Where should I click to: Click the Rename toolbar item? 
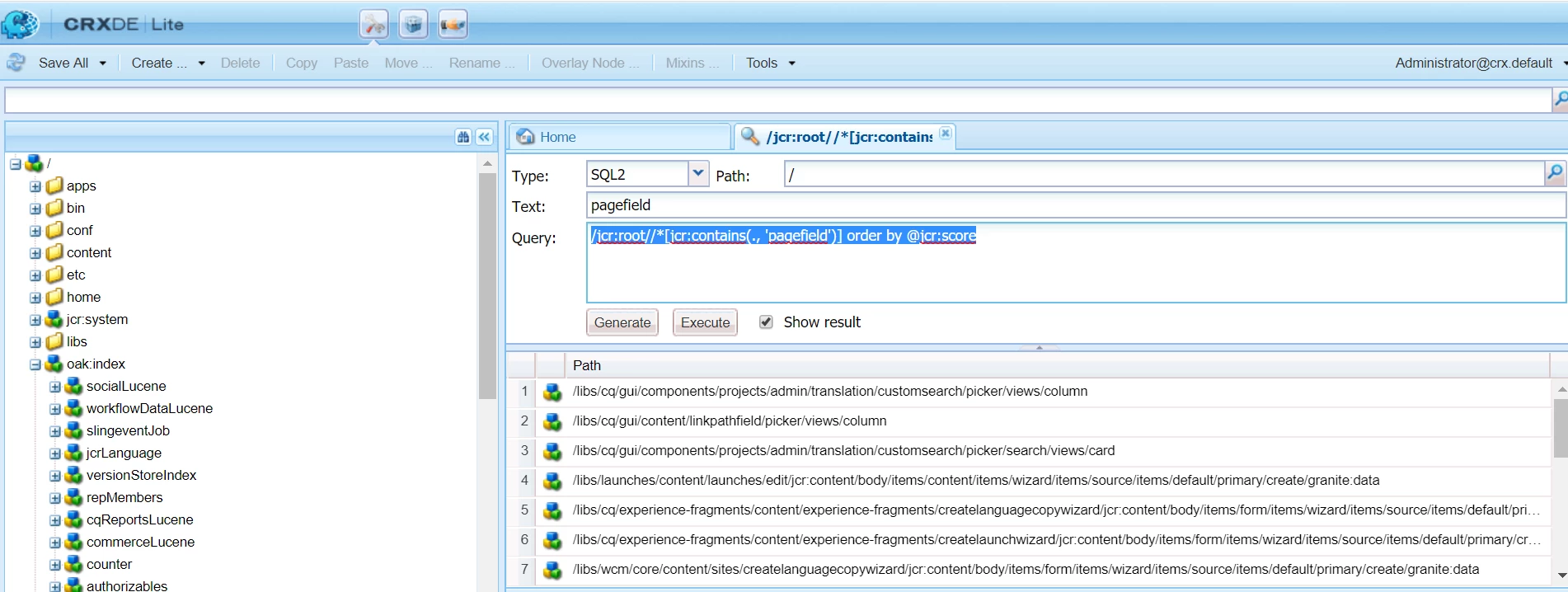pos(481,63)
